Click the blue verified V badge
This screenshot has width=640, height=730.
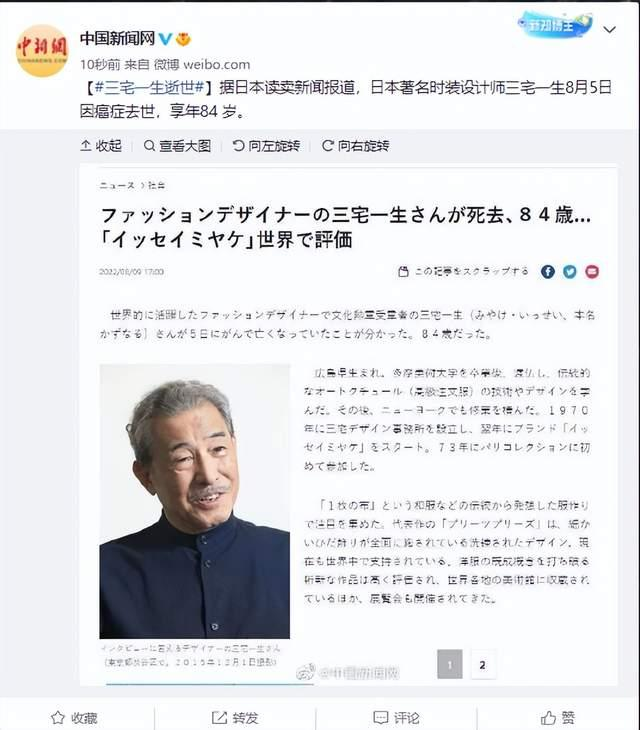tap(165, 39)
